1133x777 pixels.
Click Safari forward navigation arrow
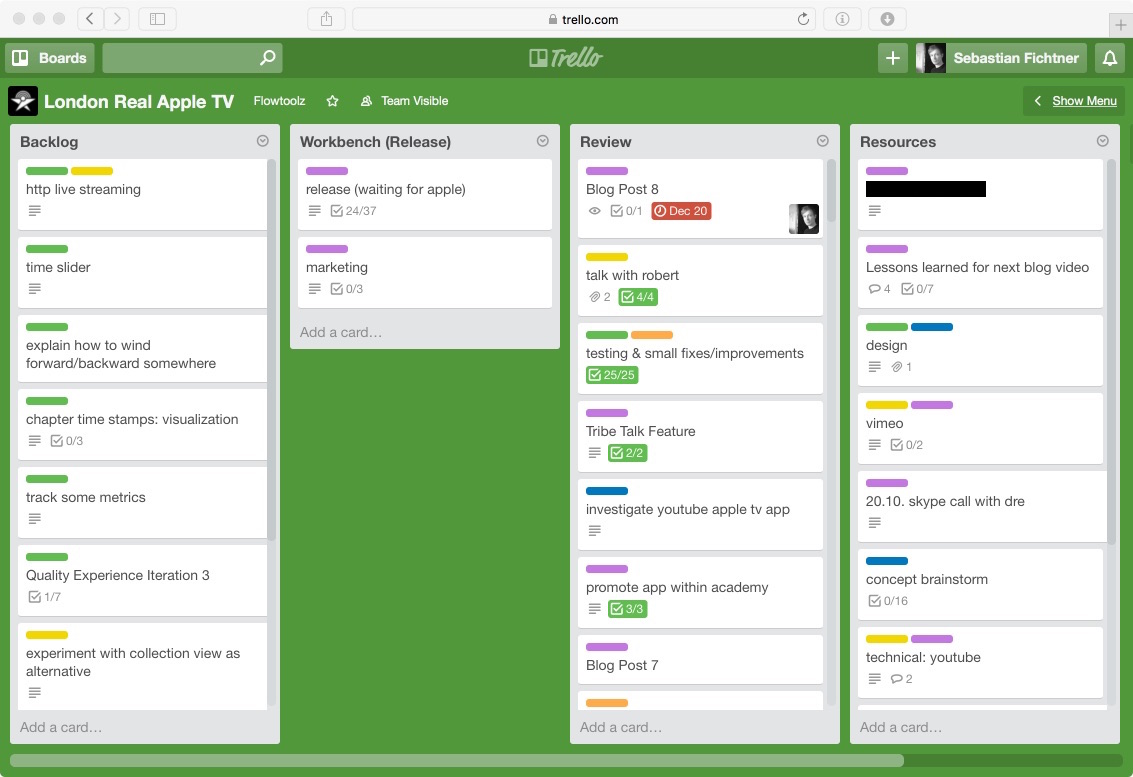click(x=117, y=19)
